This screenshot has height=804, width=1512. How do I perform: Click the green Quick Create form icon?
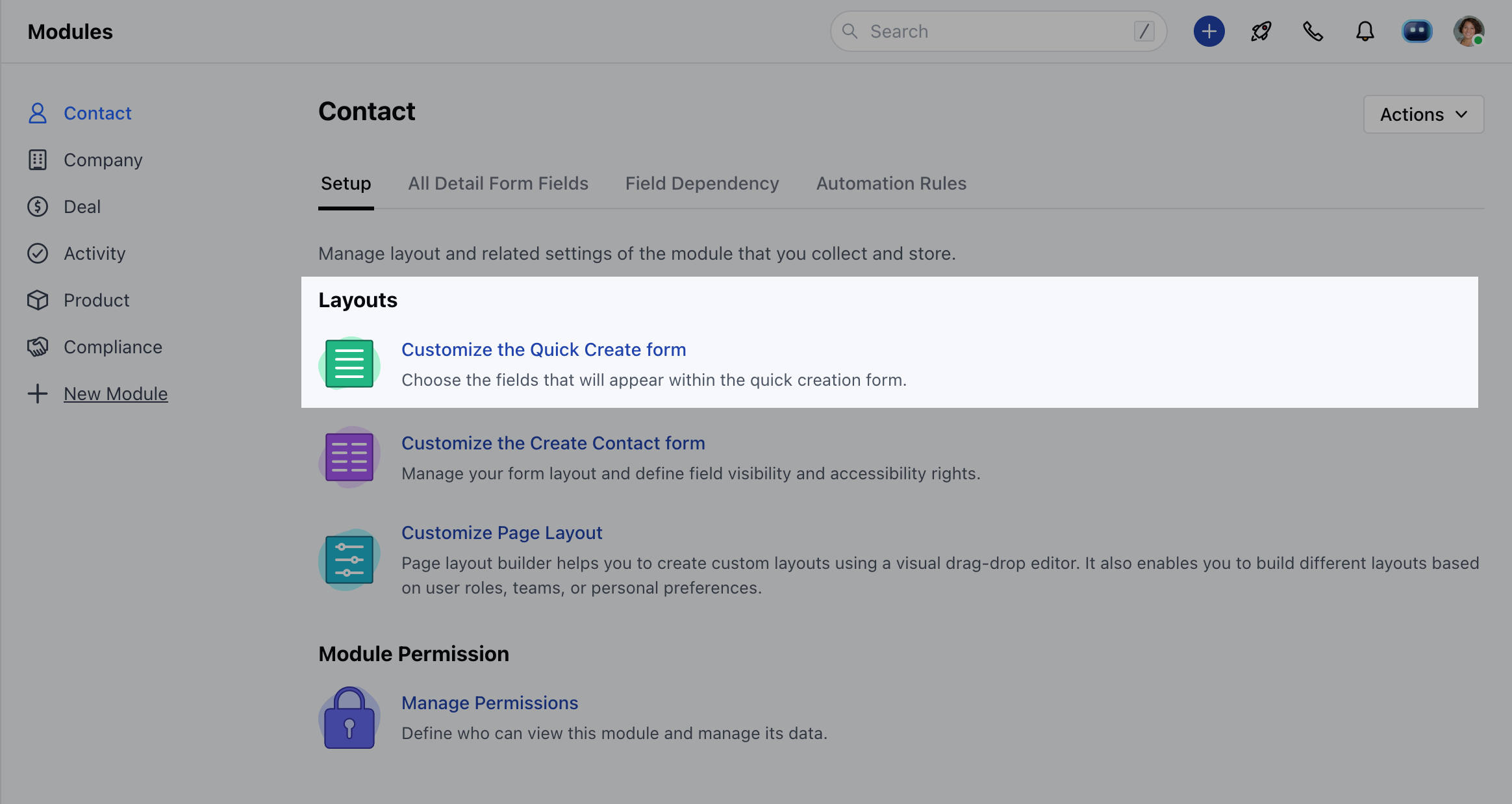(x=349, y=364)
